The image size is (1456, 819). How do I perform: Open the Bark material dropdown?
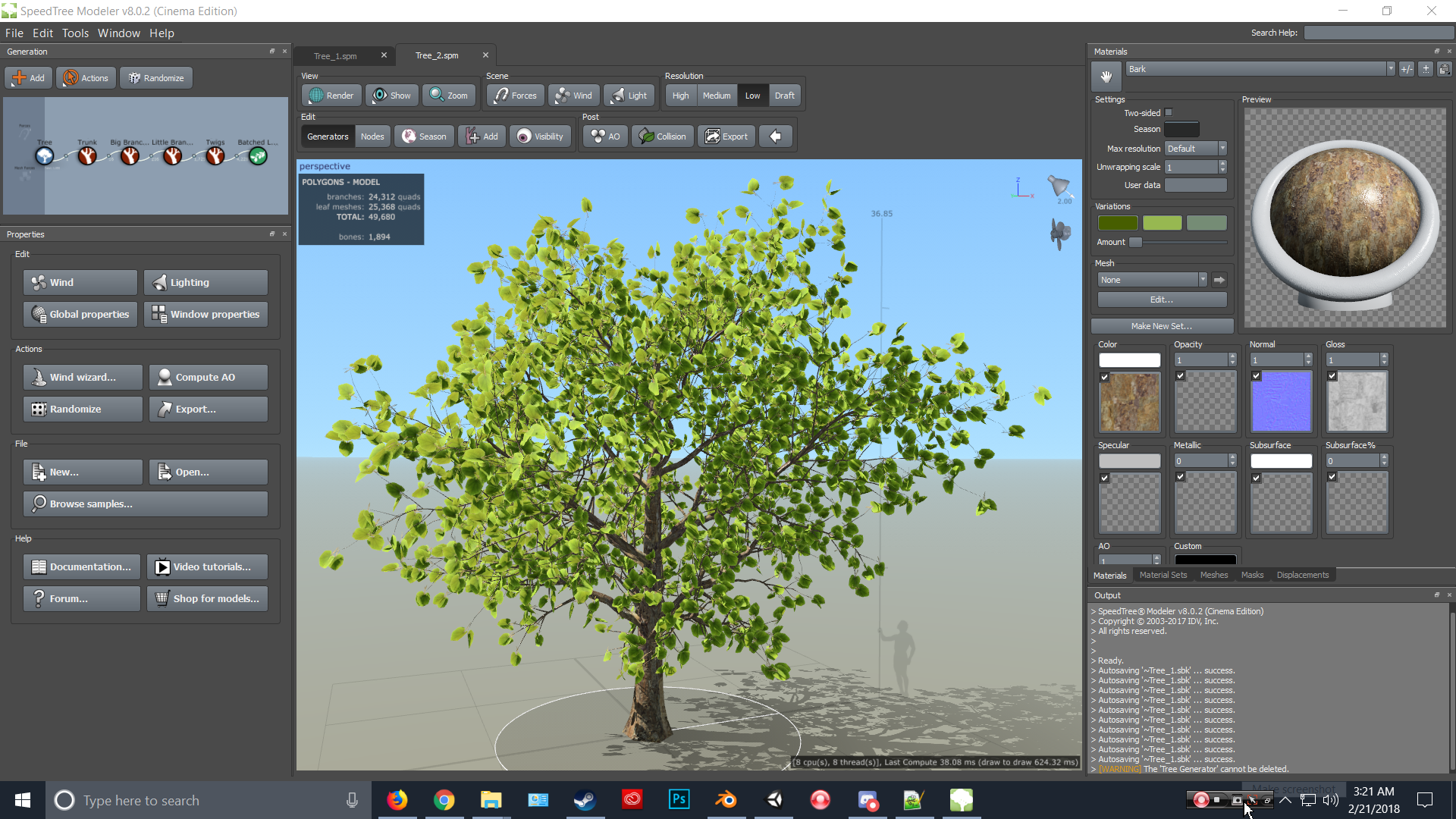point(1260,69)
